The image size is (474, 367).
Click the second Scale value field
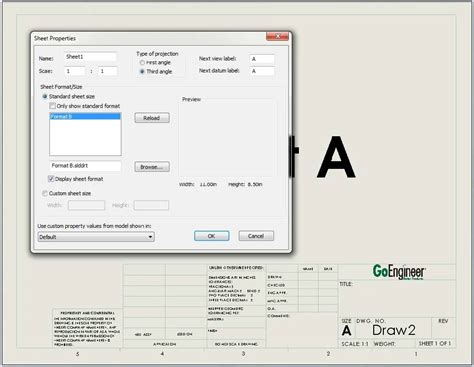[108, 71]
